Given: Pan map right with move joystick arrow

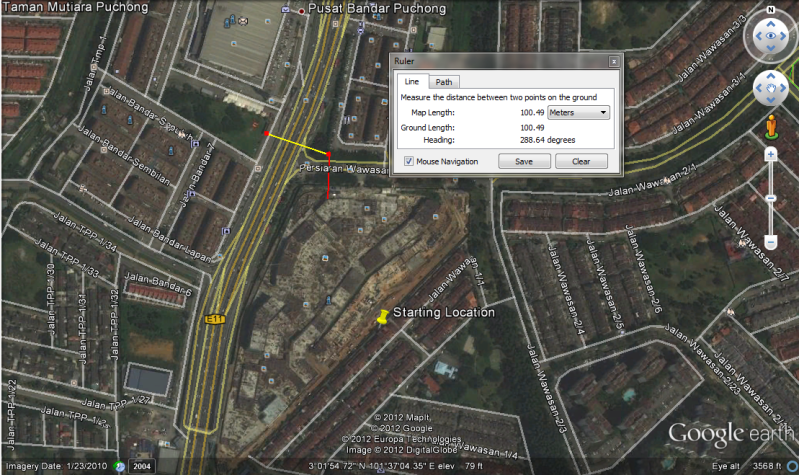Looking at the screenshot, I should [783, 88].
